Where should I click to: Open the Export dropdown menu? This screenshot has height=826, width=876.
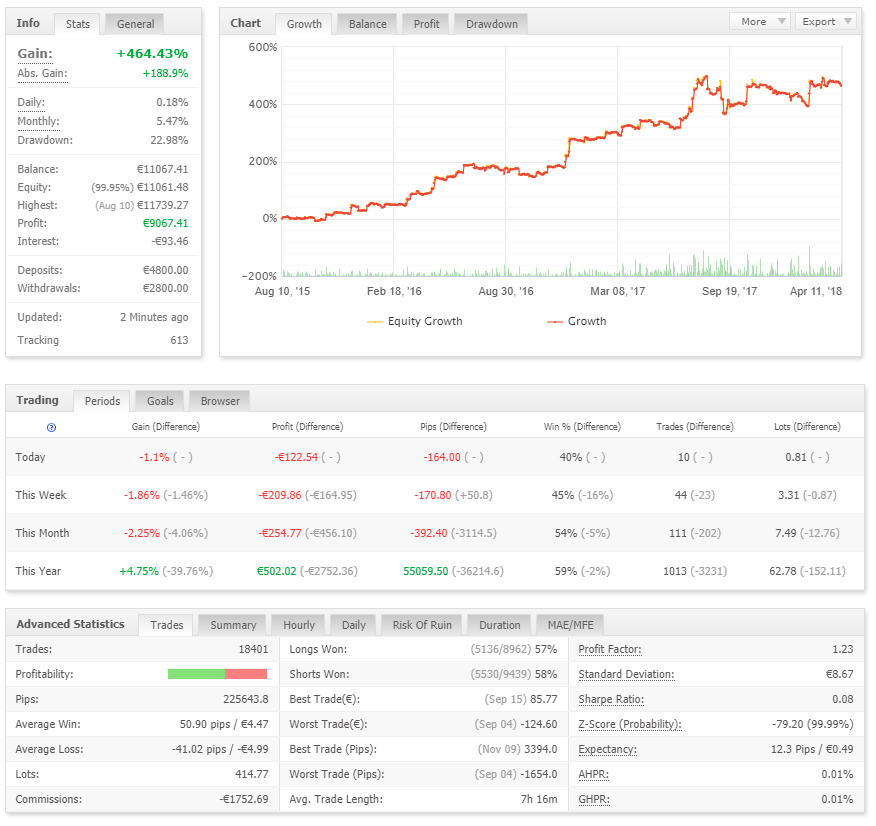[826, 21]
